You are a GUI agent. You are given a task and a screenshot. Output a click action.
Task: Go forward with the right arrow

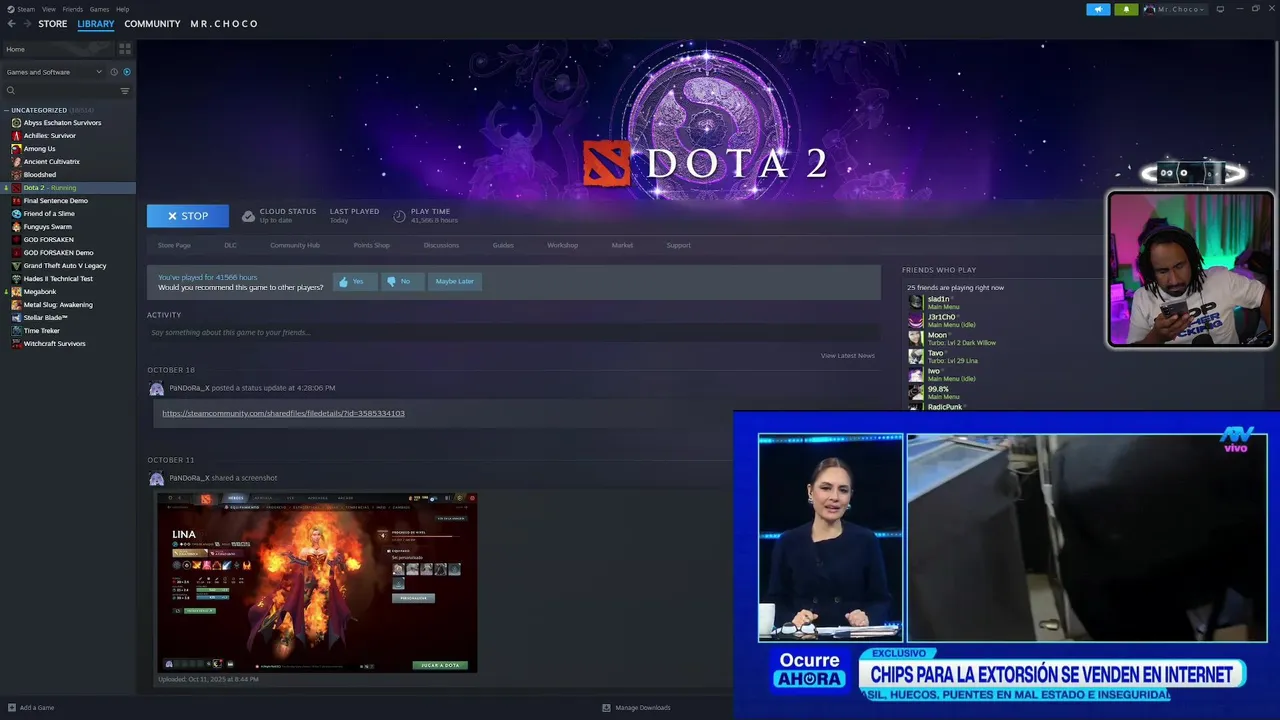(x=26, y=24)
